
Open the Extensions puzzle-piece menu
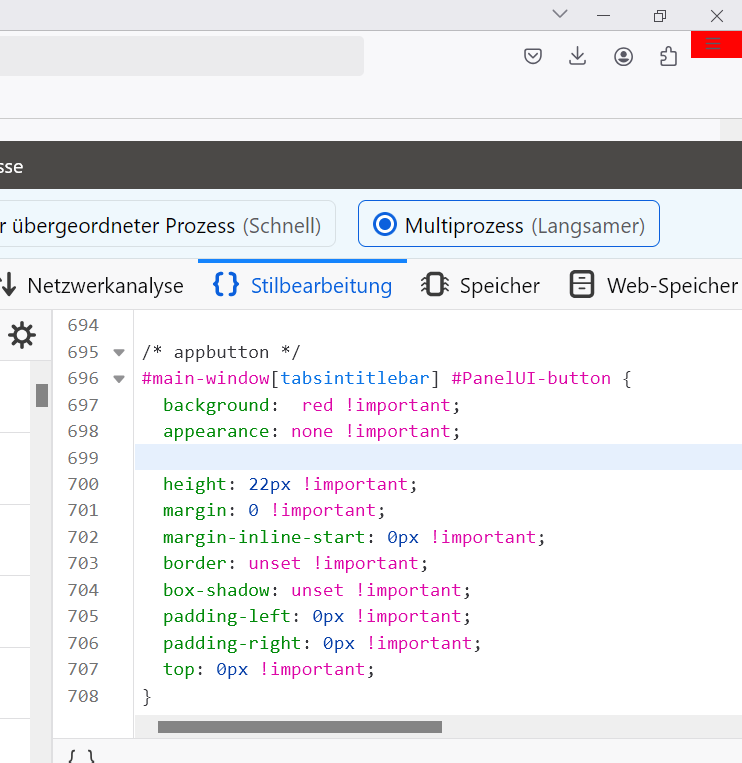[x=669, y=56]
